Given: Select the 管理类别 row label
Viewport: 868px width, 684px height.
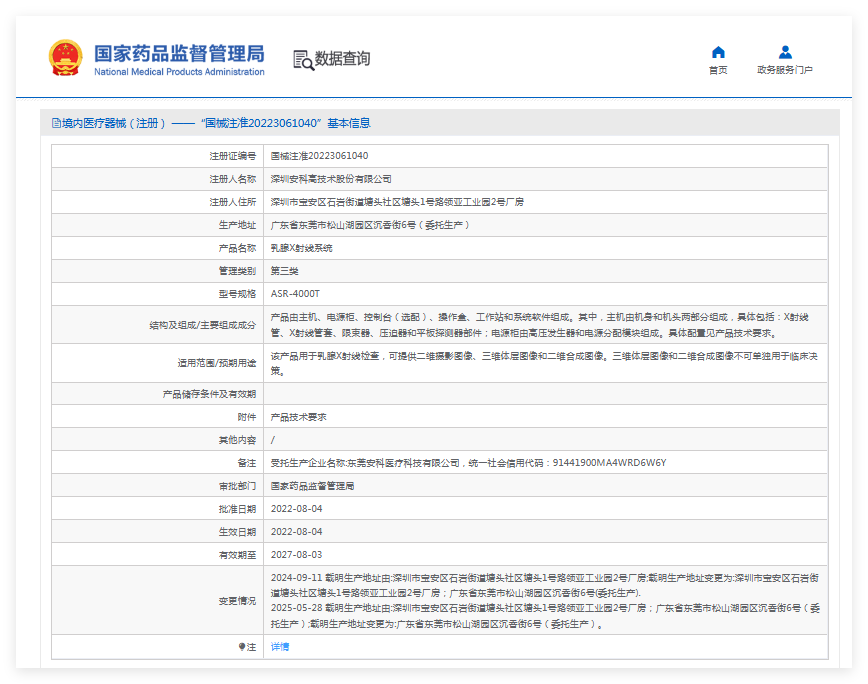Looking at the screenshot, I should point(237,271).
